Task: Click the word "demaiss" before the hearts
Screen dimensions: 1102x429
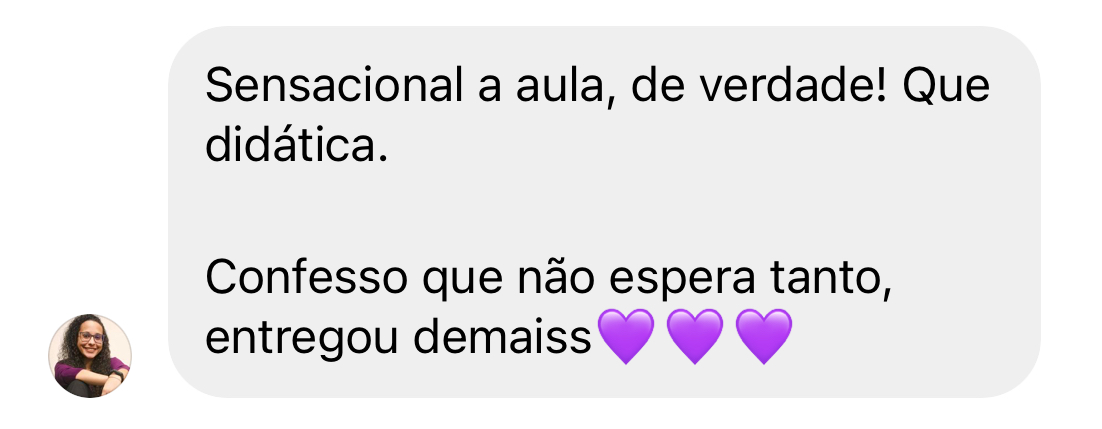Action: [x=502, y=338]
